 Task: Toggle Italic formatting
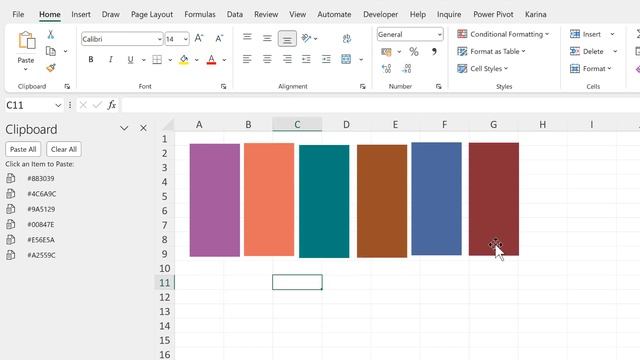(111, 60)
